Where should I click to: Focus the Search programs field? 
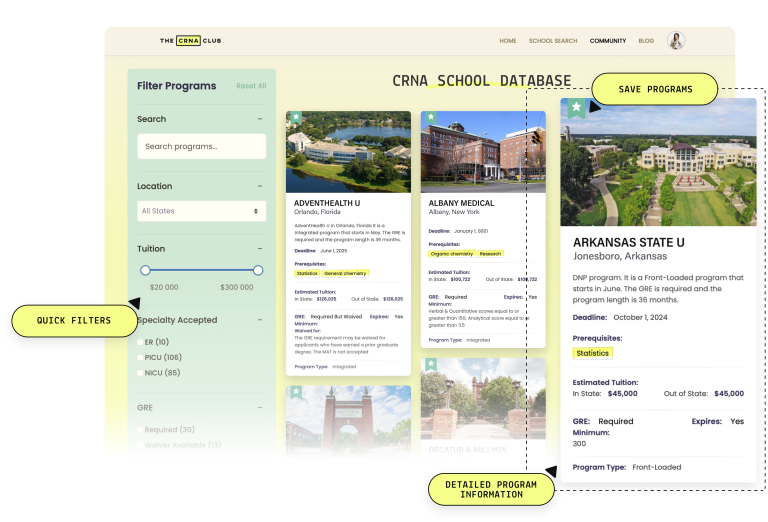202,146
